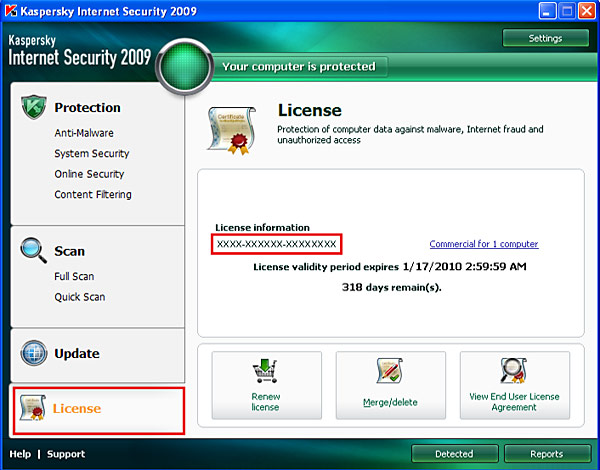Follow the Commercial for 1 computer link
The width and height of the screenshot is (600, 470).
pyautogui.click(x=484, y=244)
